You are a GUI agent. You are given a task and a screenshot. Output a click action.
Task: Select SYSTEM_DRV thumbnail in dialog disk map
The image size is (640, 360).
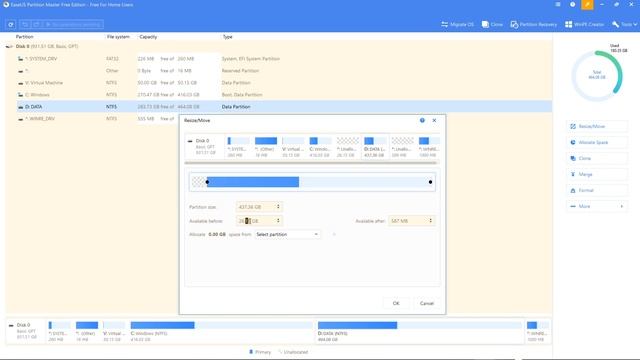click(x=238, y=147)
